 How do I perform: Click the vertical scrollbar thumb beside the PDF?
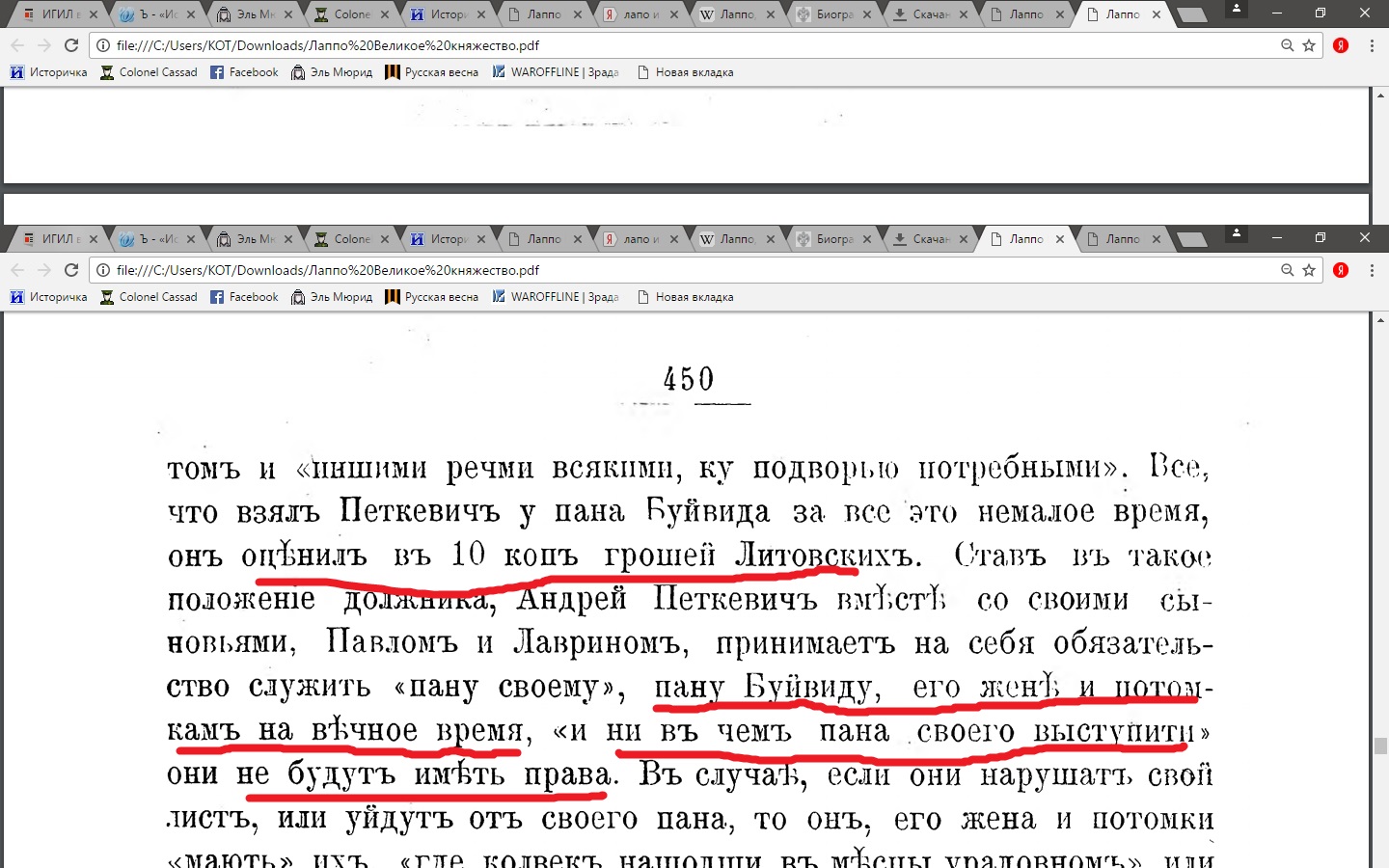pyautogui.click(x=1380, y=746)
